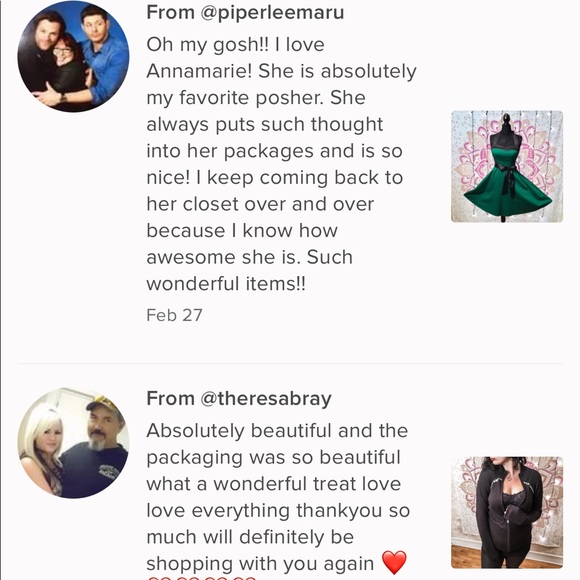
Task: View the black jacket listing thumbnail
Action: (x=507, y=513)
